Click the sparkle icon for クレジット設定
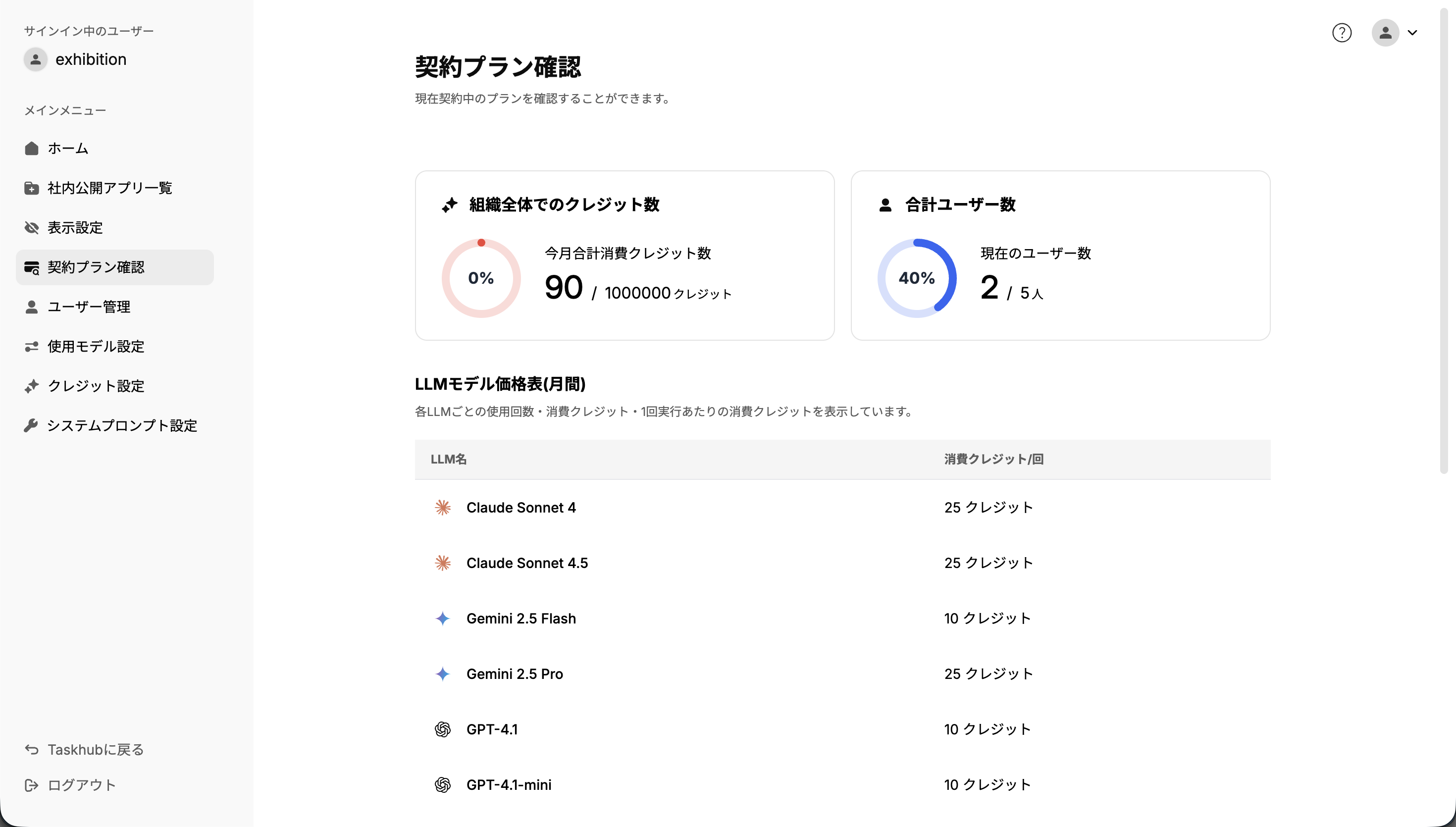 (32, 386)
